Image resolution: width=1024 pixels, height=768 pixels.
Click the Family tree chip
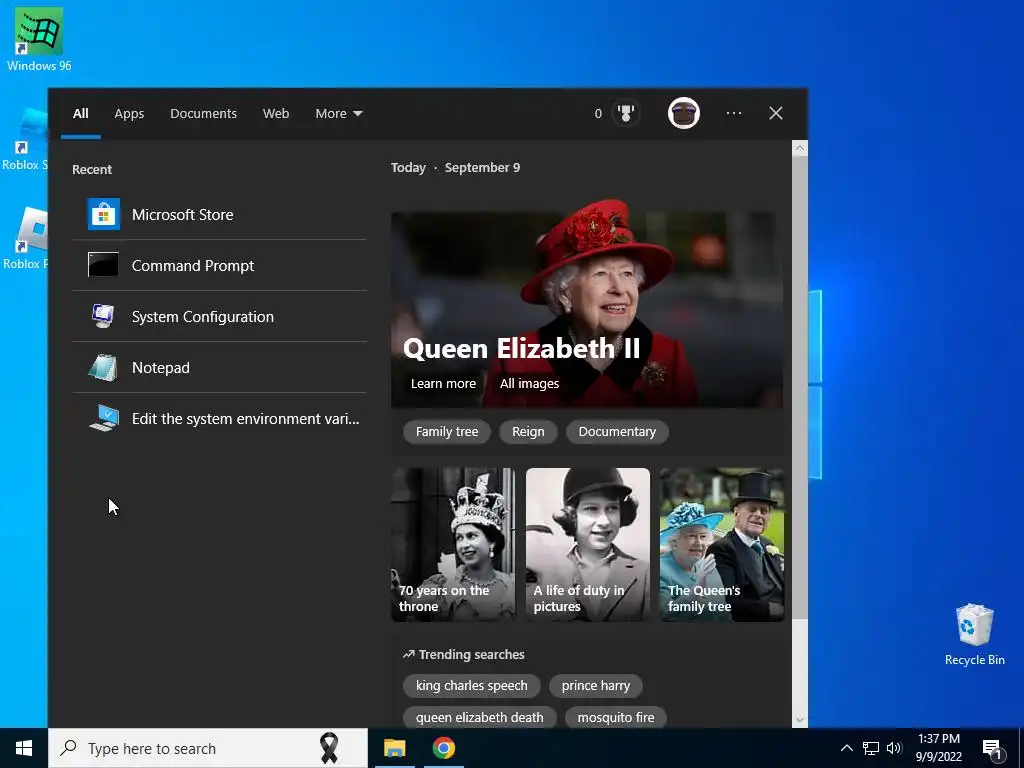click(x=447, y=432)
